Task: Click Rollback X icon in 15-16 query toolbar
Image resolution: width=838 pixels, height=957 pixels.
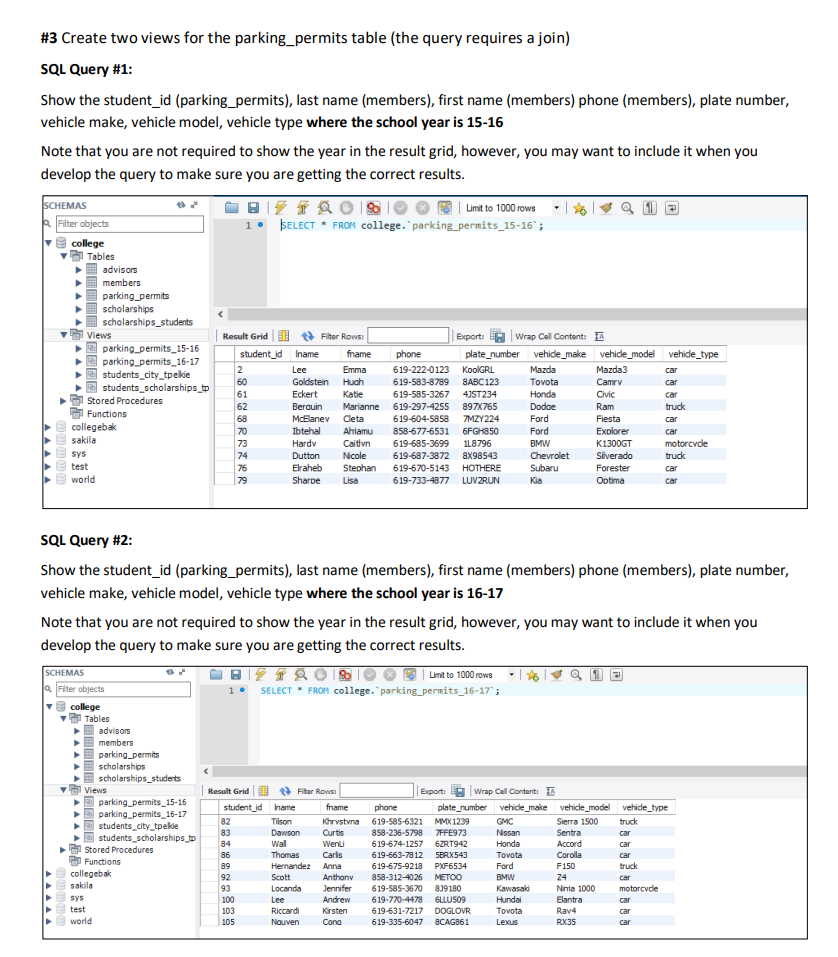Action: coord(422,208)
